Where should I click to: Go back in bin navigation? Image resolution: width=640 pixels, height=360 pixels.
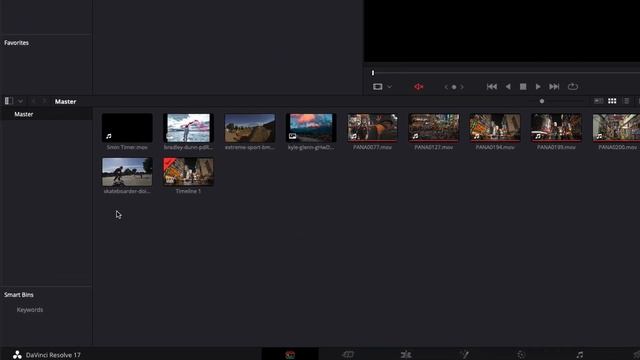[x=33, y=101]
